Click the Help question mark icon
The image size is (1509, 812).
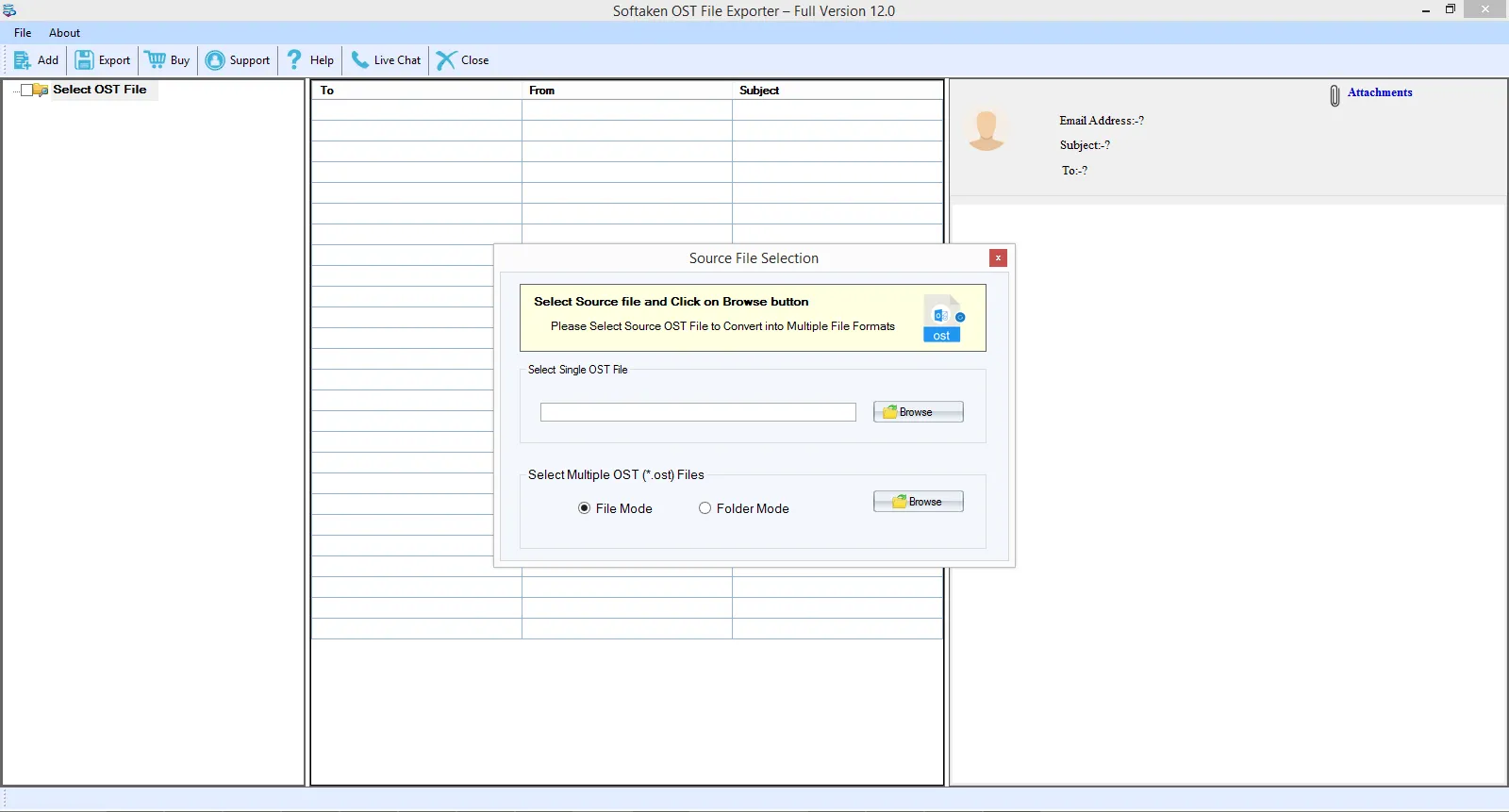pyautogui.click(x=294, y=60)
